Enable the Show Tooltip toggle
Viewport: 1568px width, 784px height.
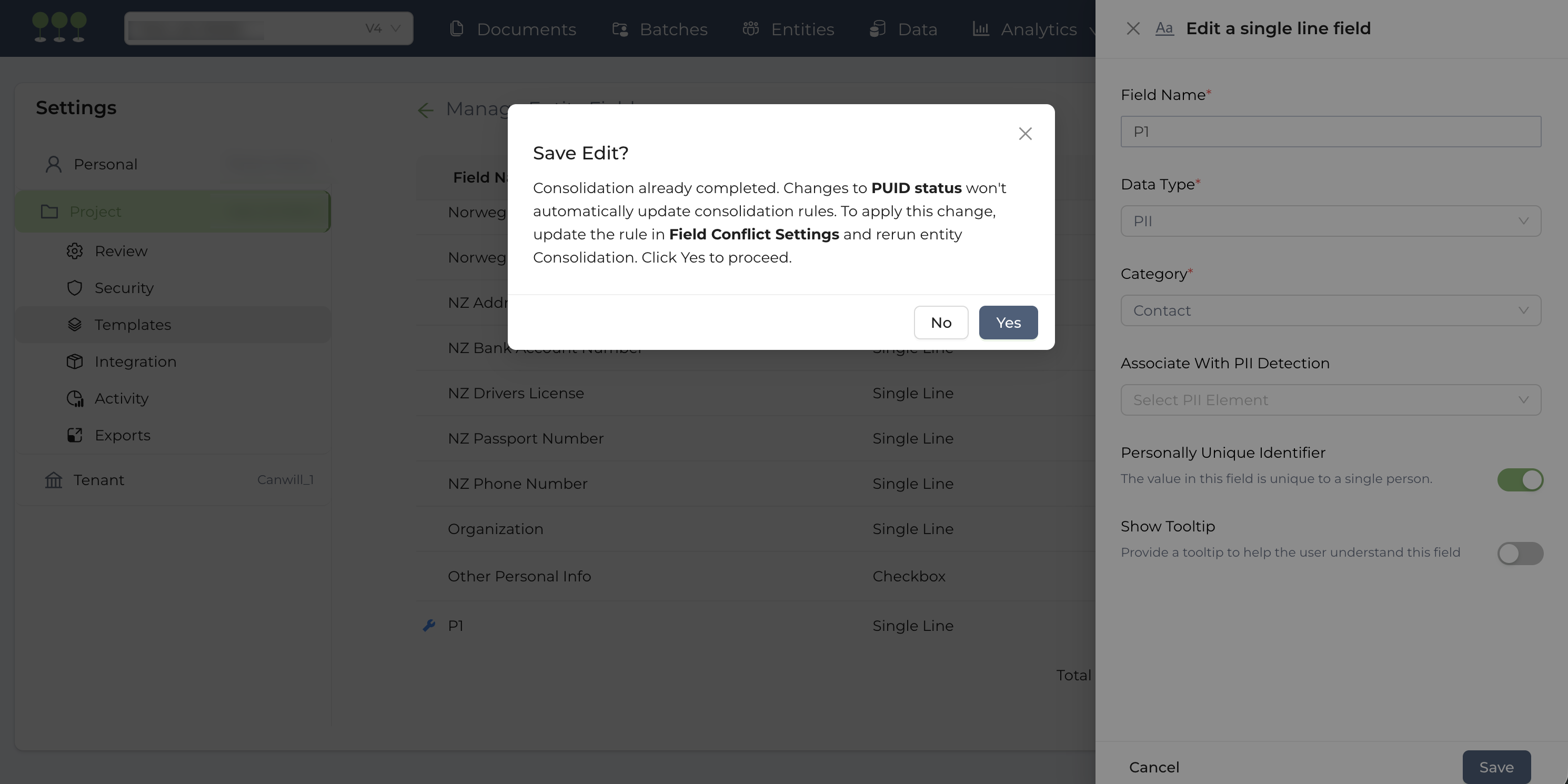pyautogui.click(x=1520, y=554)
